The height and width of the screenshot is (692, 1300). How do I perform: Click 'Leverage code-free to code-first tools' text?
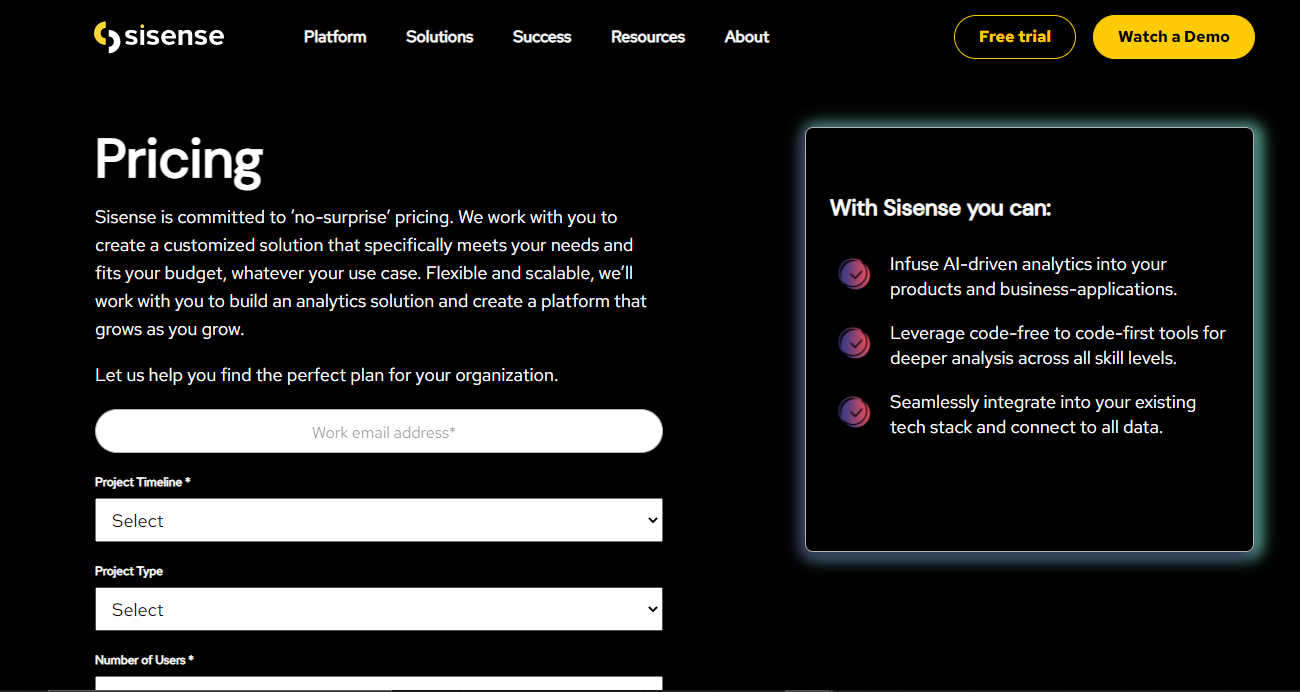[x=1058, y=345]
